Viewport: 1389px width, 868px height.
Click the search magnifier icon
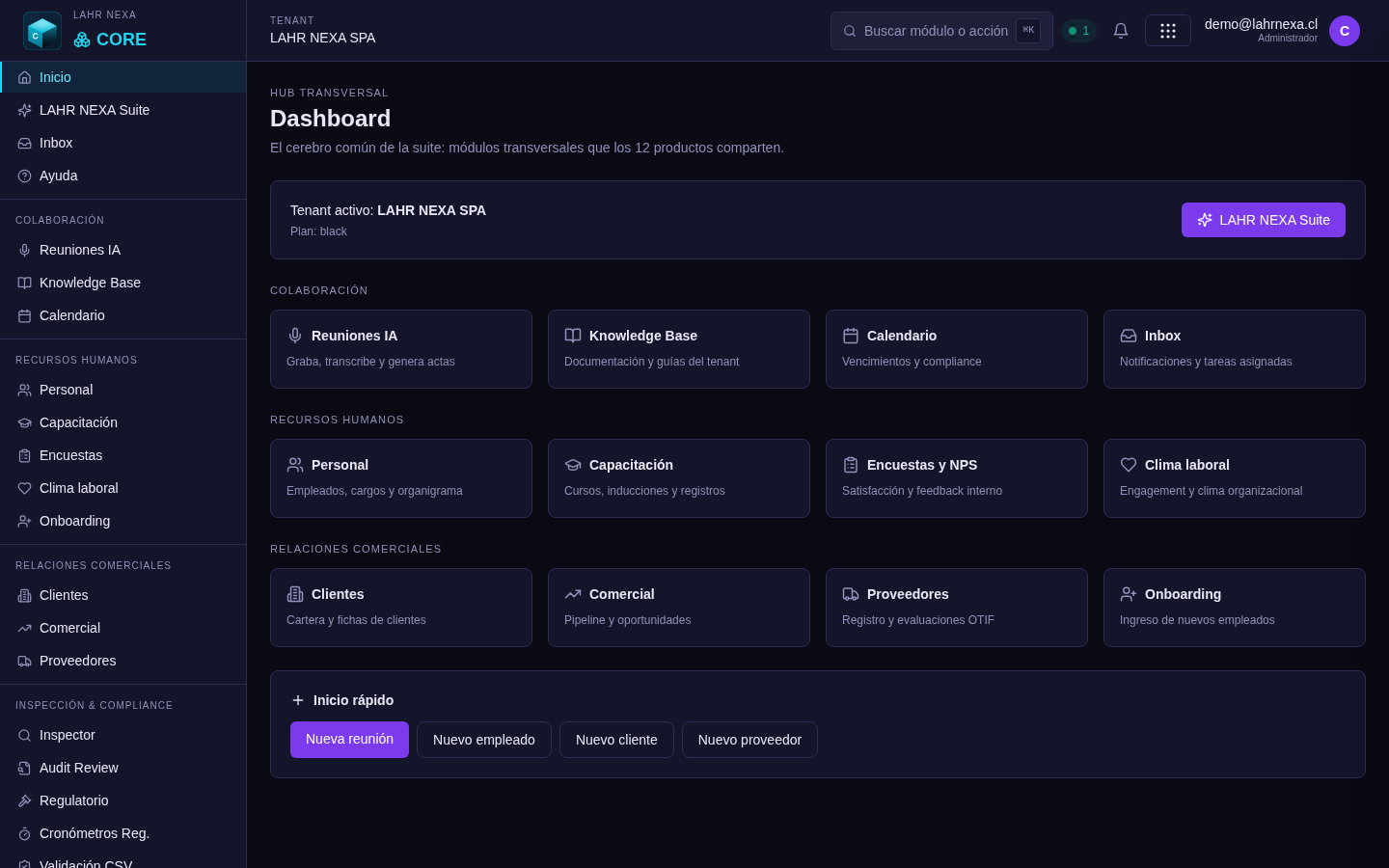(x=850, y=31)
